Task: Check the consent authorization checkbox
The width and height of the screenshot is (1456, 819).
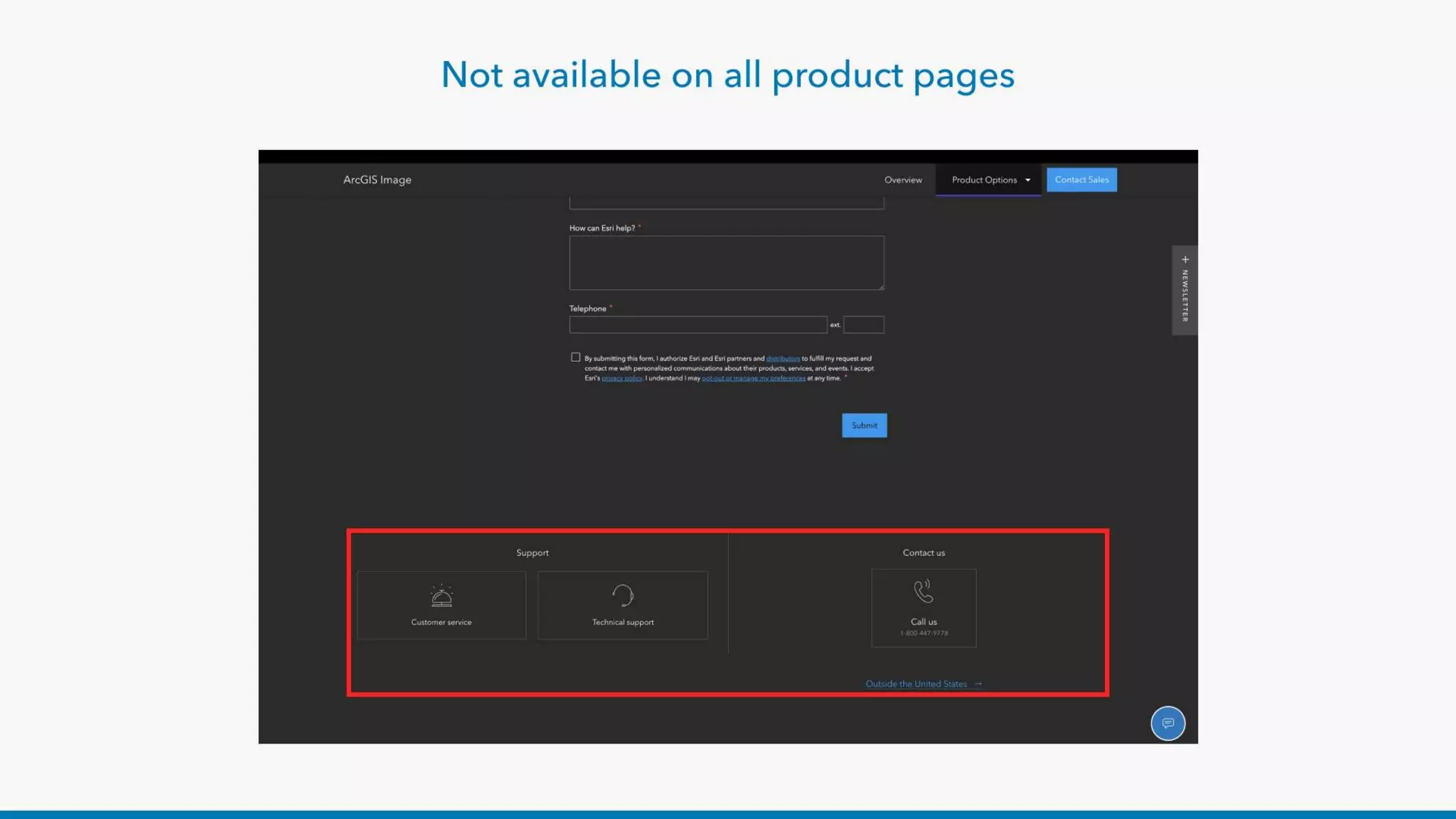Action: [x=575, y=358]
